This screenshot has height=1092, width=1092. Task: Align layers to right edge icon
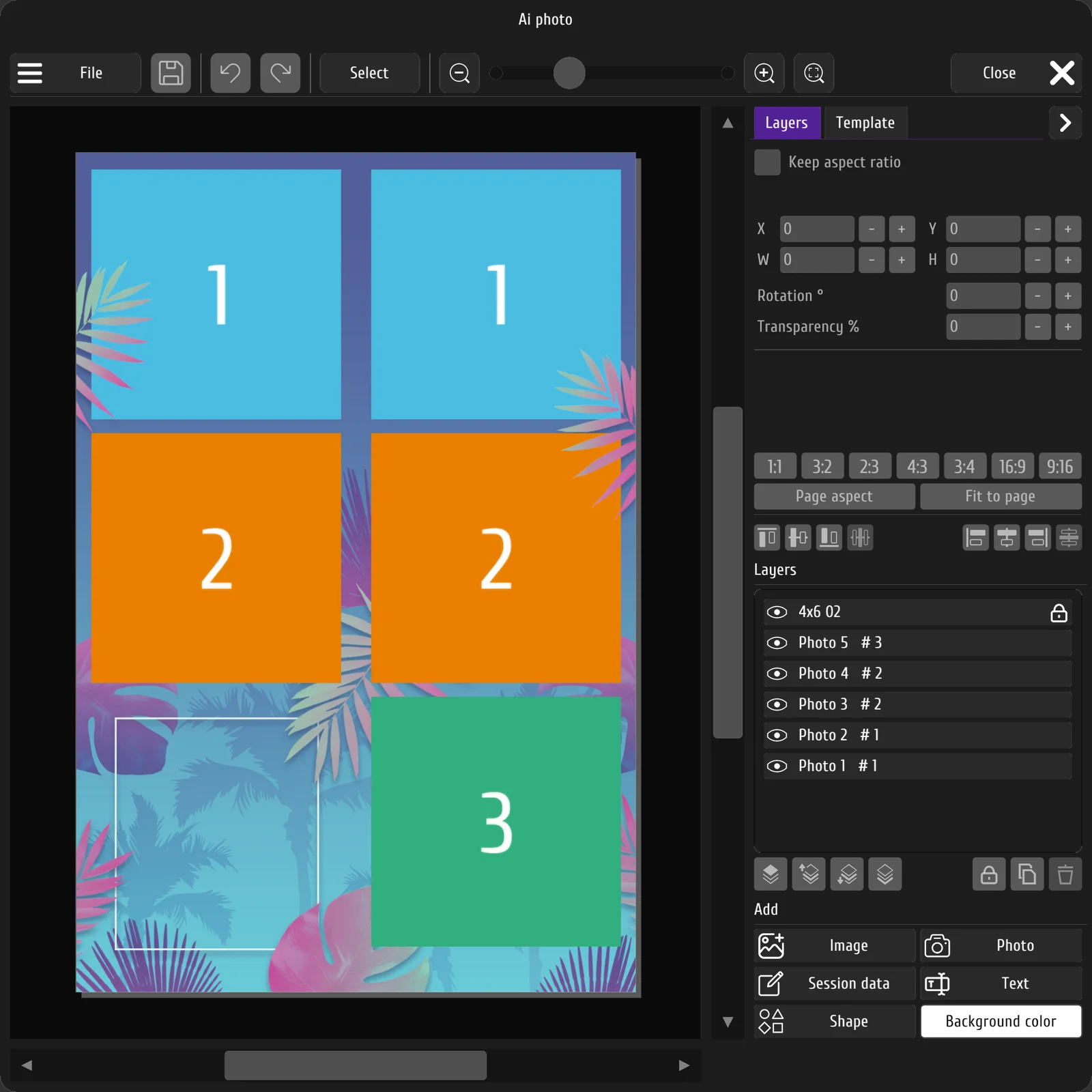(1038, 538)
